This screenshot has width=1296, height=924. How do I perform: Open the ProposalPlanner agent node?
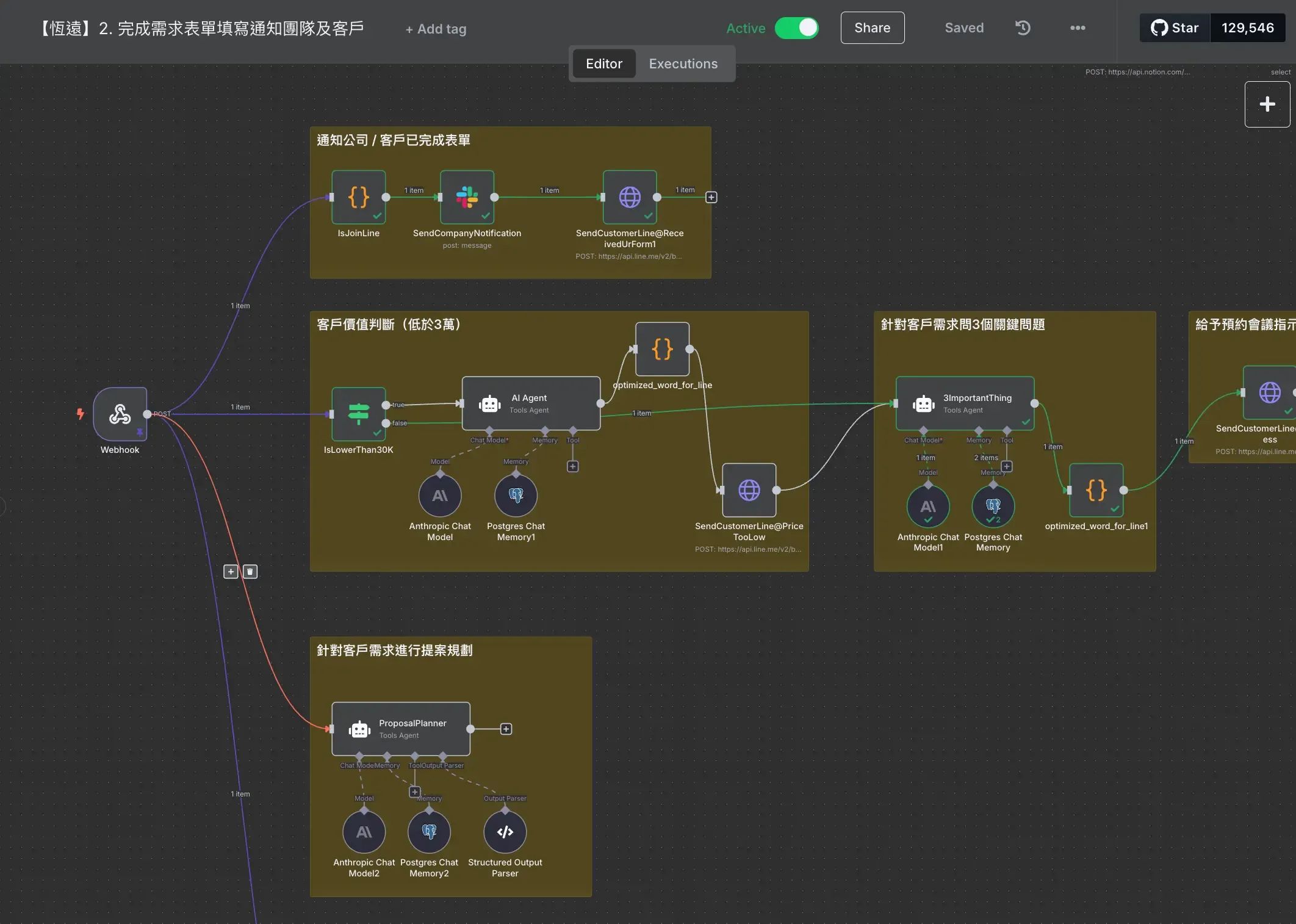coord(400,729)
